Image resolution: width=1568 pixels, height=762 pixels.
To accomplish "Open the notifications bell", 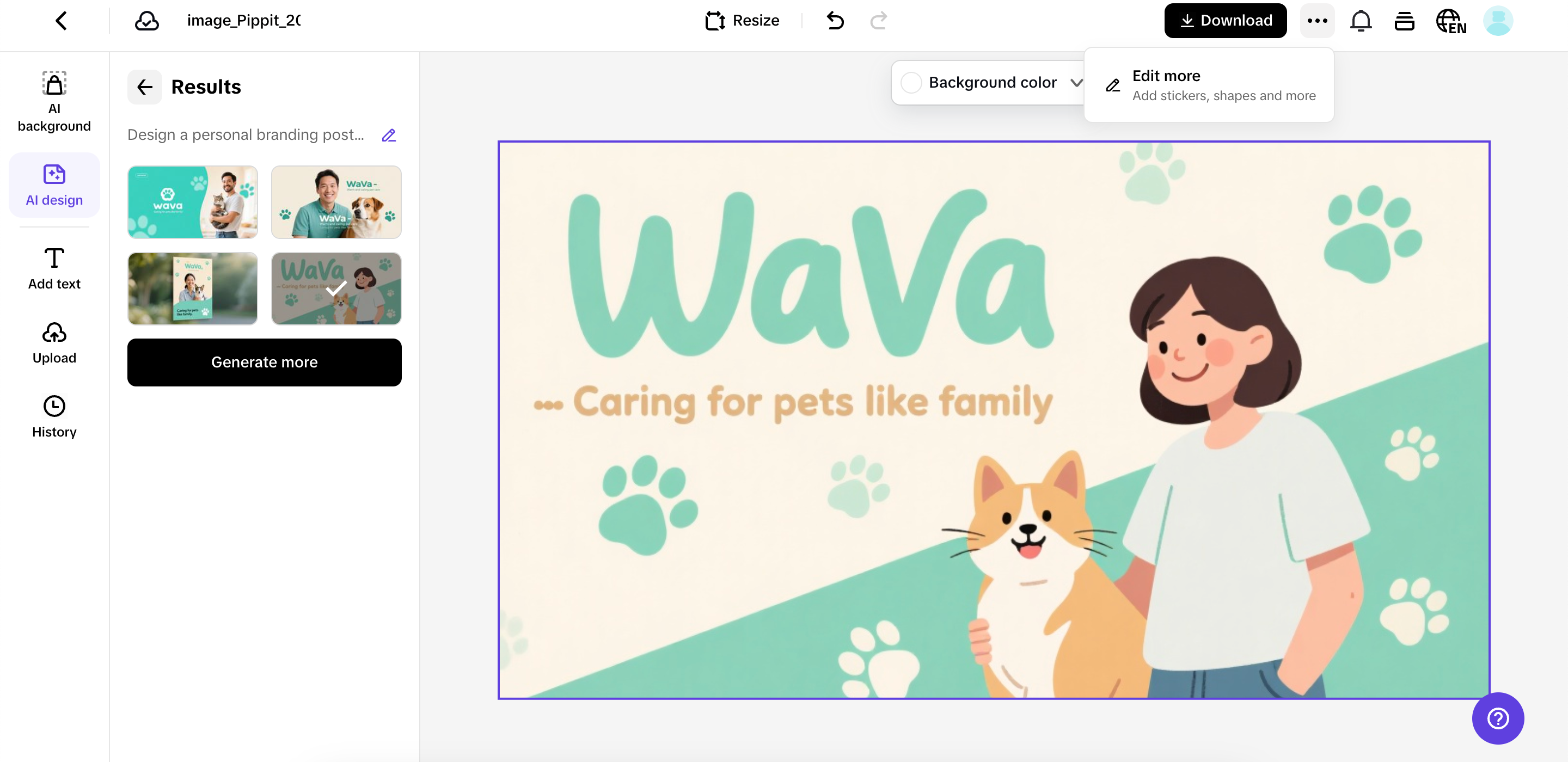I will 1361,21.
